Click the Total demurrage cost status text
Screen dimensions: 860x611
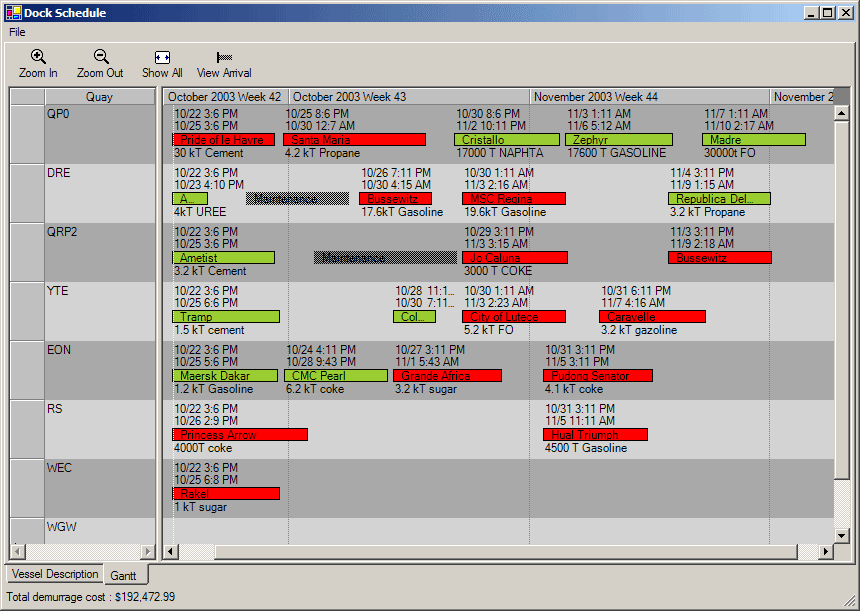[91, 597]
